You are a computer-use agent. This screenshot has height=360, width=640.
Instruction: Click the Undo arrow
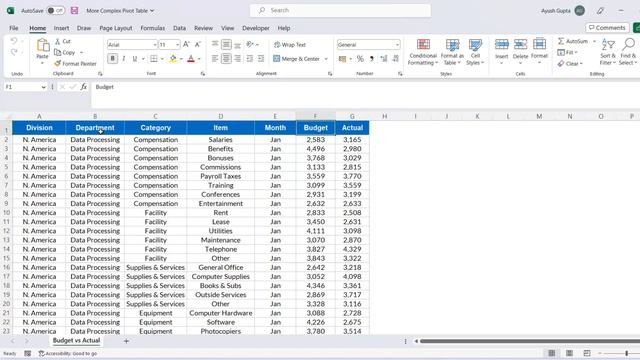tap(14, 41)
